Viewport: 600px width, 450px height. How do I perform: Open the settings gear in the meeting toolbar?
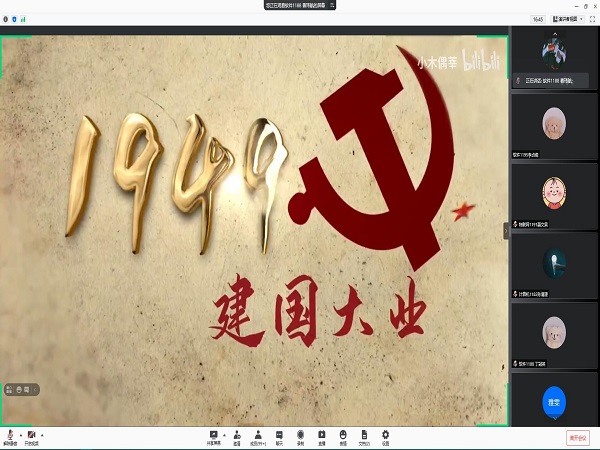(385, 435)
